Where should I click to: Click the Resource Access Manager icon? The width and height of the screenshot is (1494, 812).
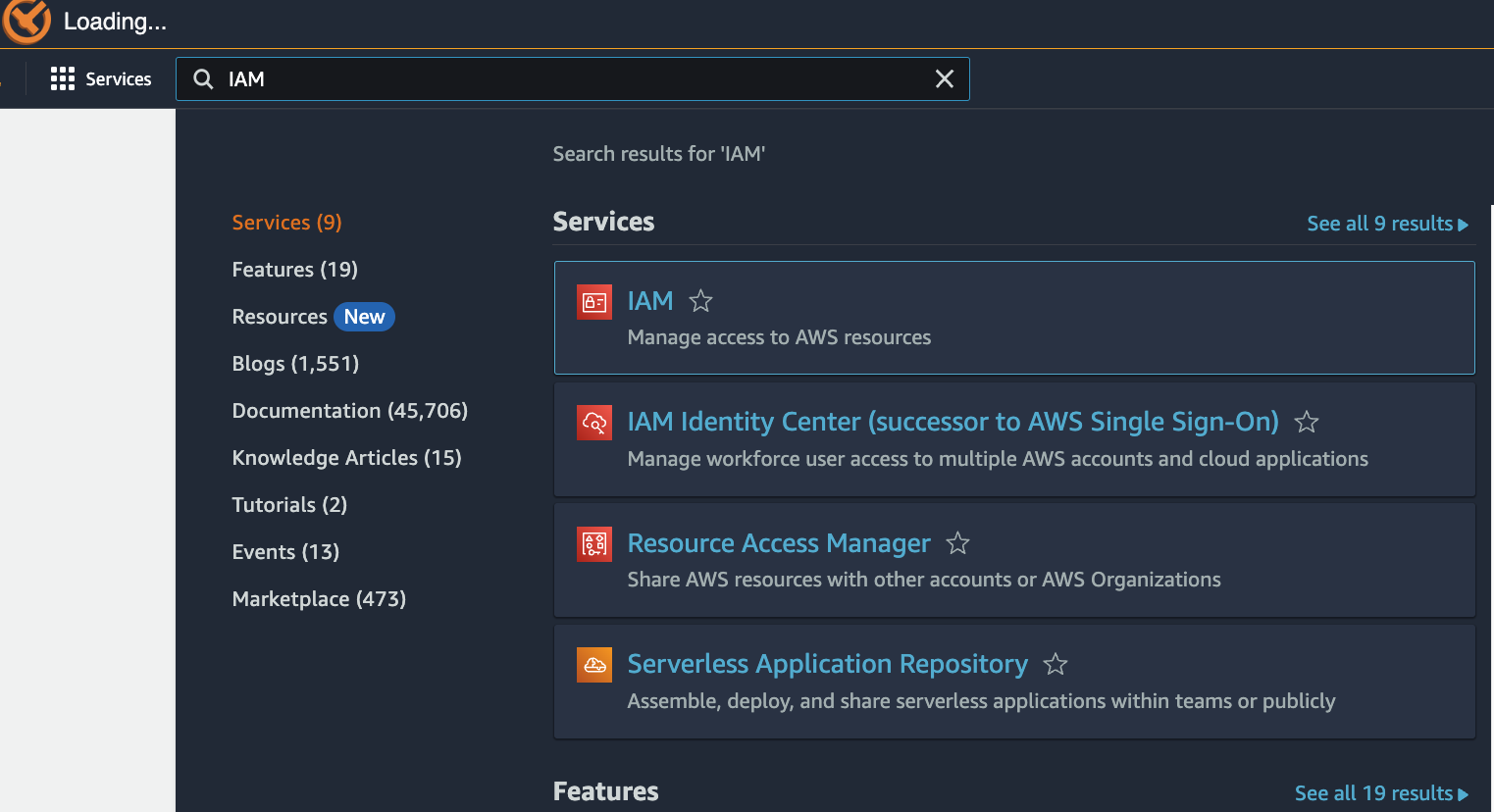point(594,543)
